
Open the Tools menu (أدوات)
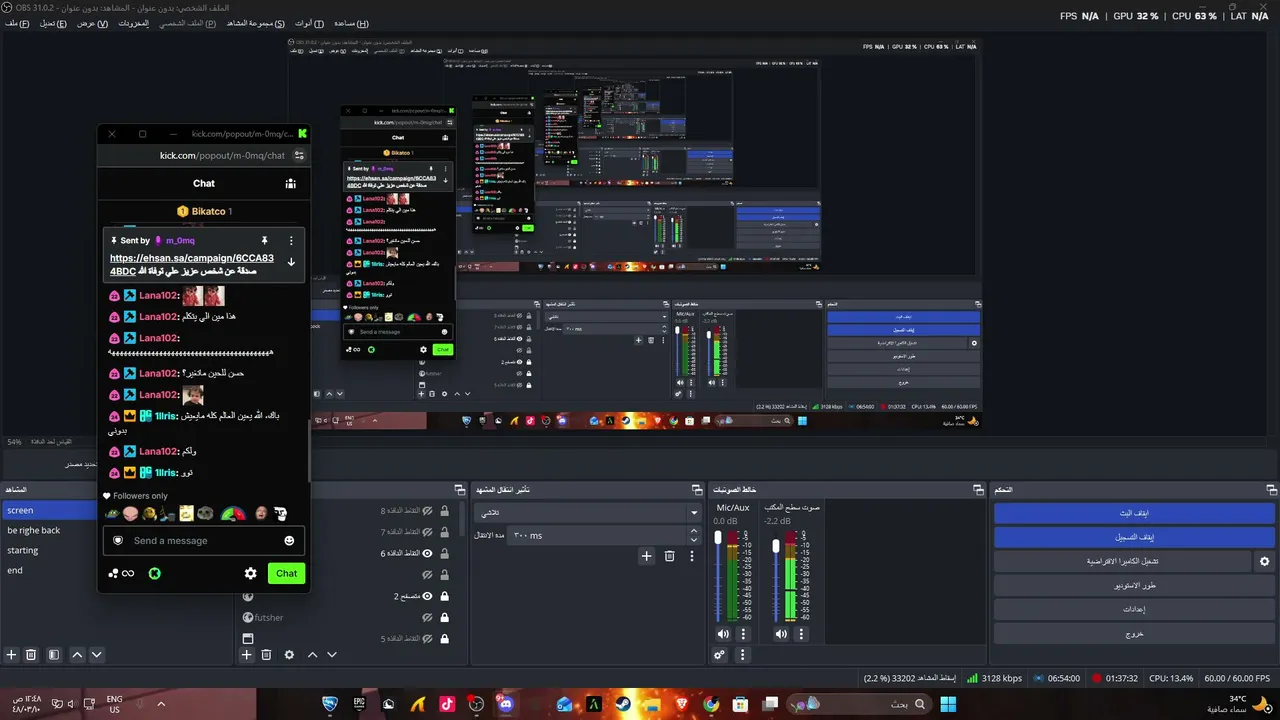[x=309, y=23]
